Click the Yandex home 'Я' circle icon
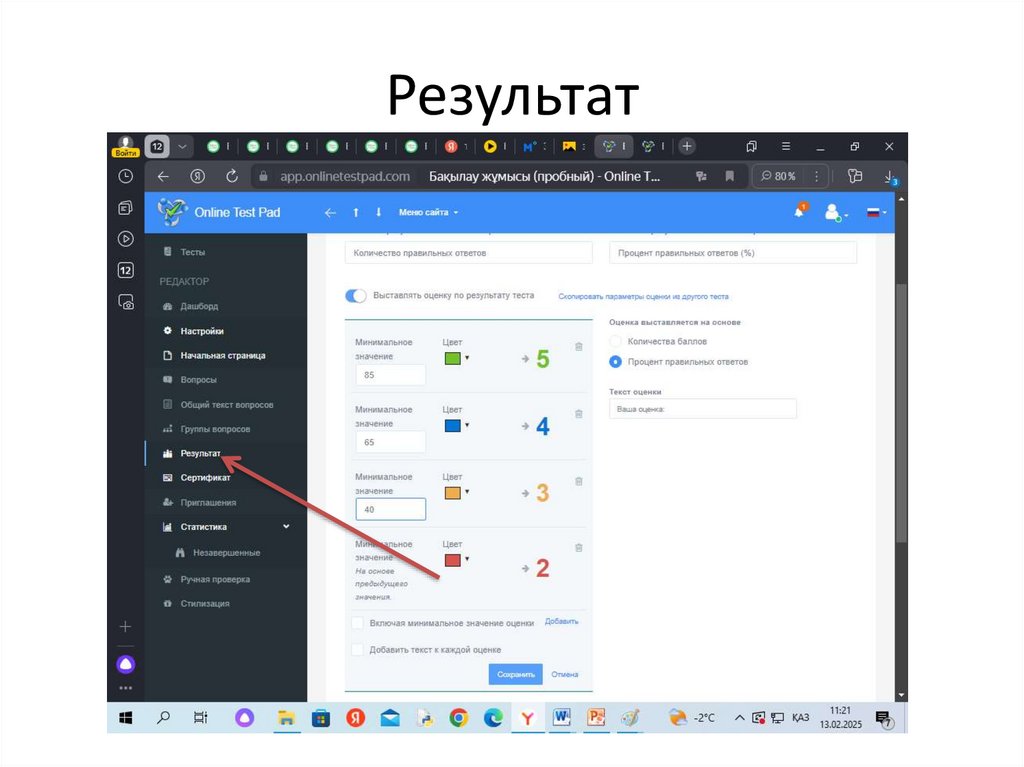1024x767 pixels. point(197,176)
